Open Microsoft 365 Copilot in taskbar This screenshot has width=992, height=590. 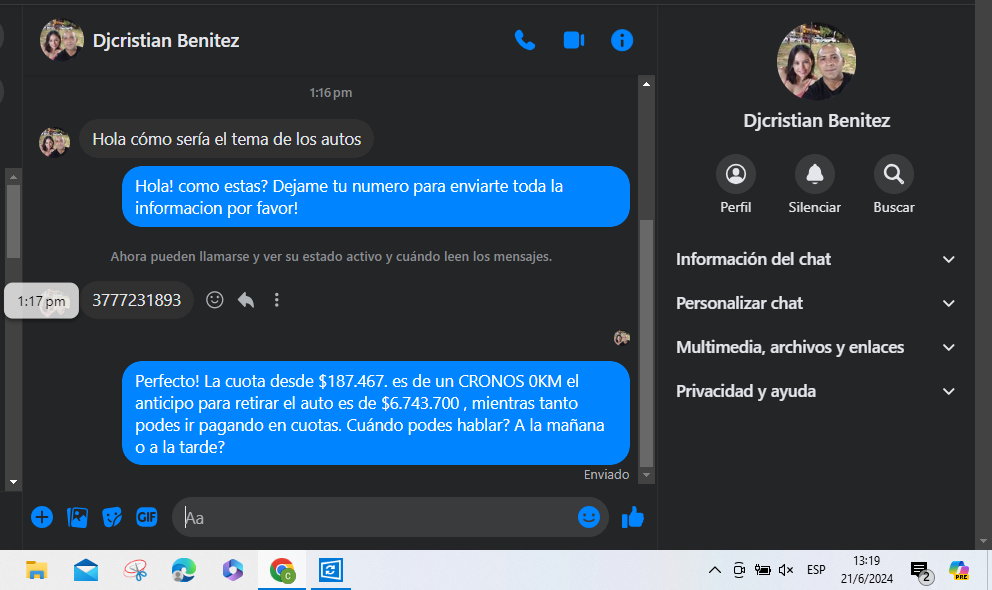point(233,570)
